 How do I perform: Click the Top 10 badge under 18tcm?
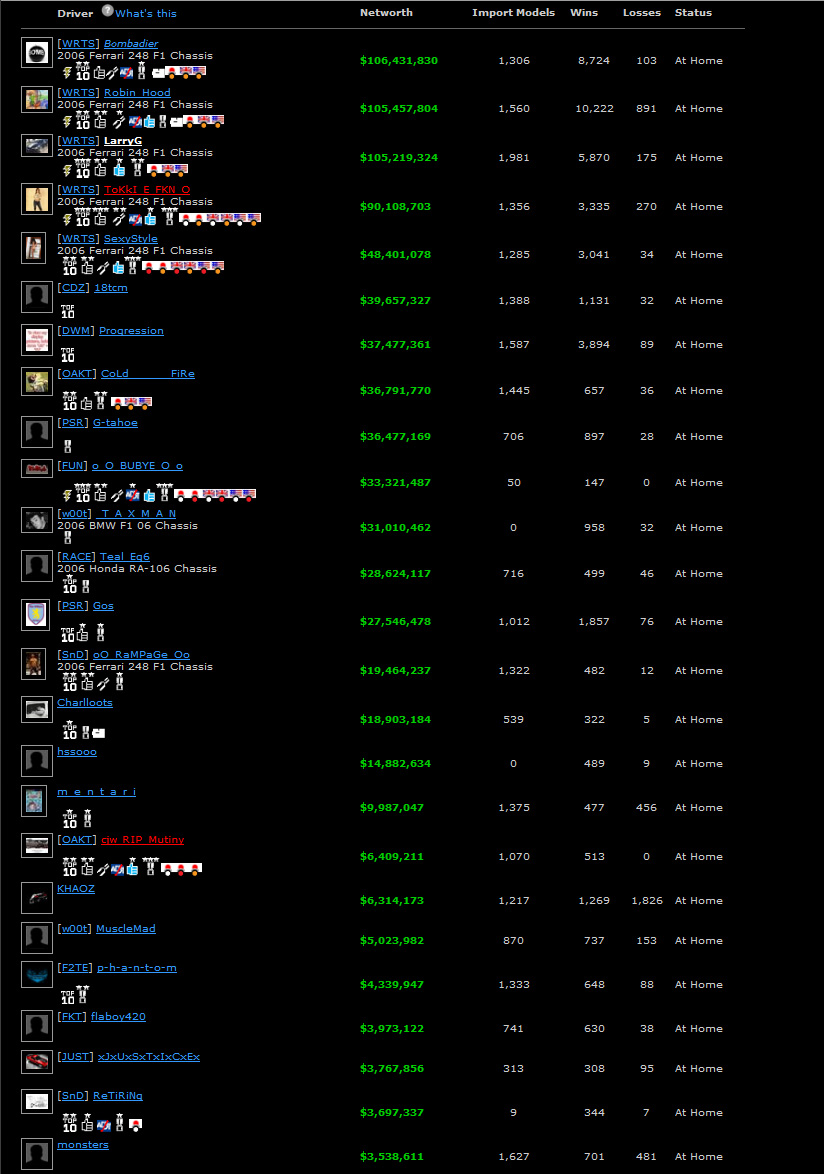click(x=68, y=312)
